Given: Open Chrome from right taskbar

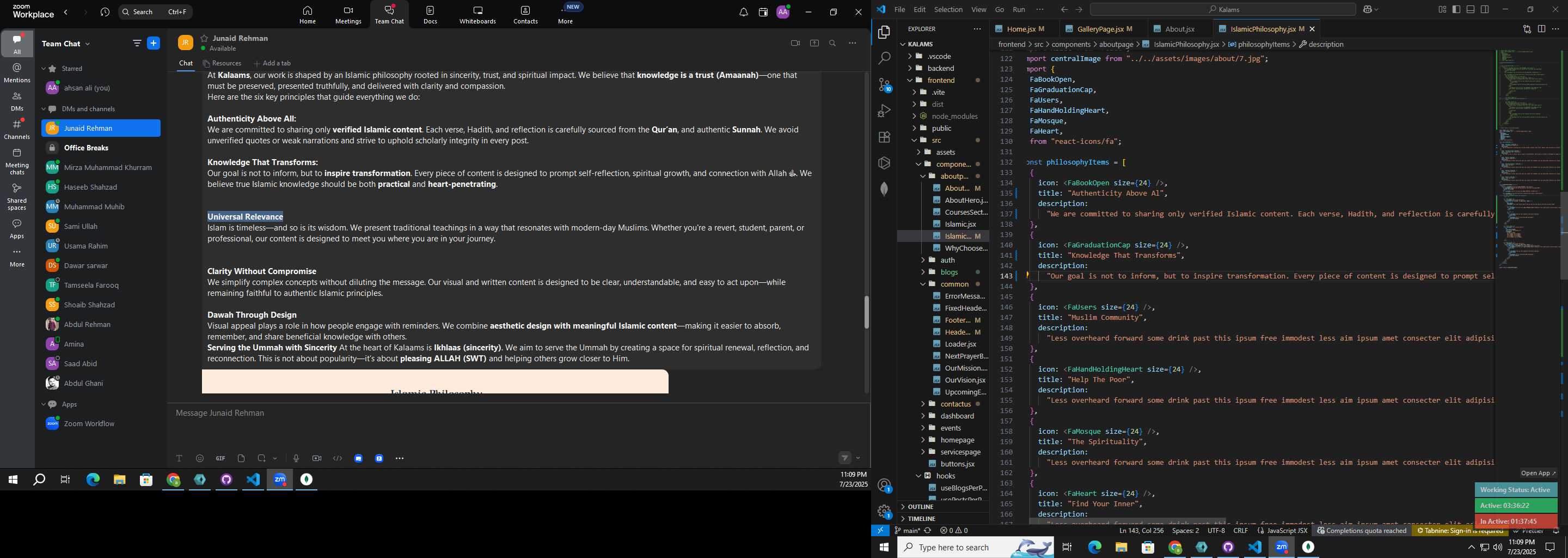Looking at the screenshot, I should [1175, 547].
